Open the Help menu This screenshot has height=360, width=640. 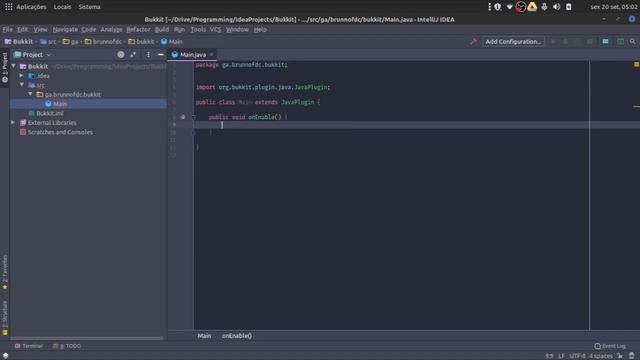(260, 29)
